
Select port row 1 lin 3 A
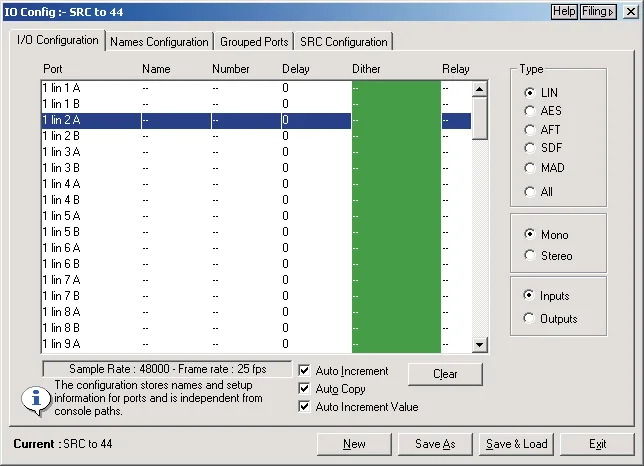(x=256, y=152)
